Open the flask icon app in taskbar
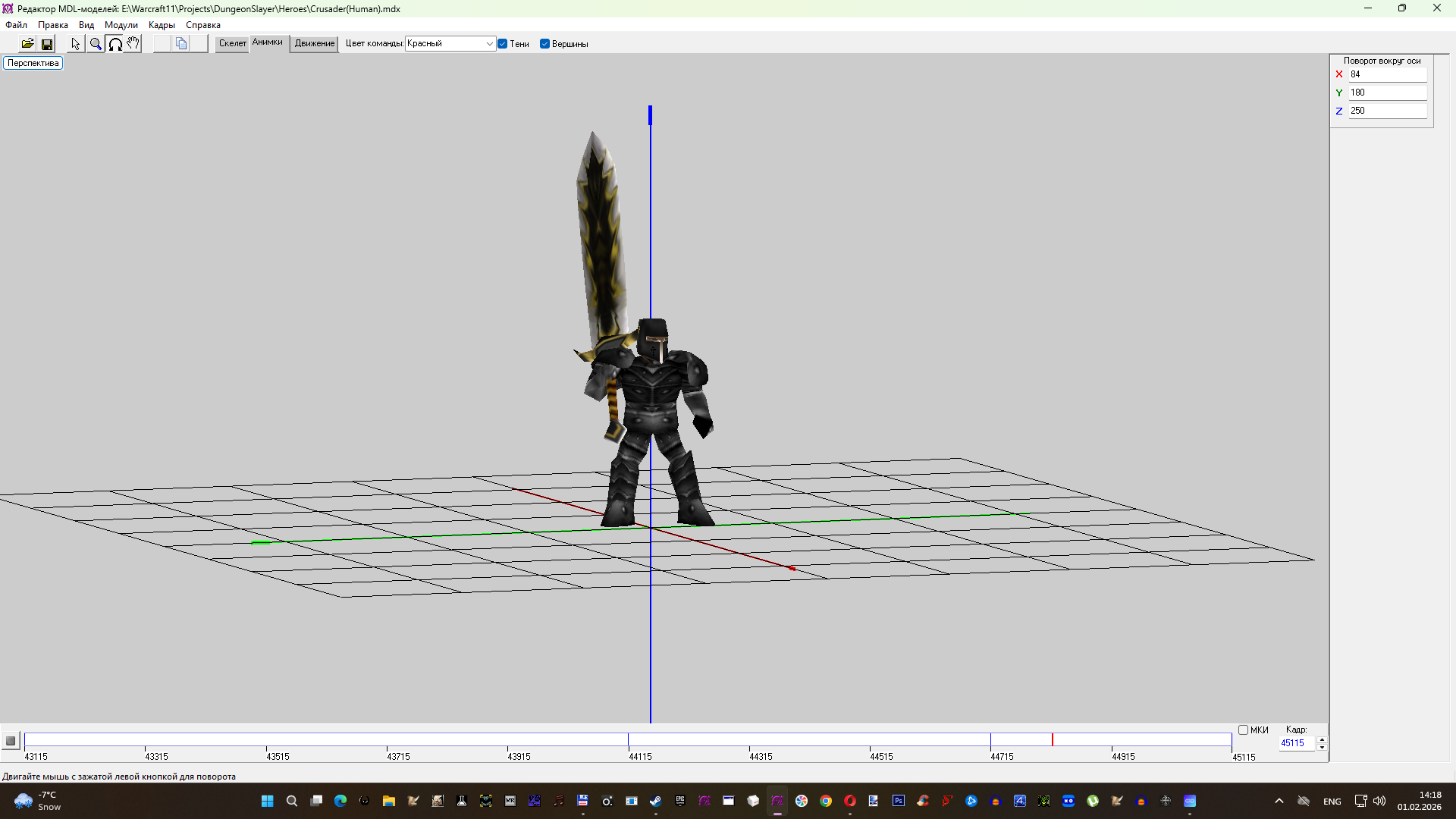Screen dimensions: 1456x819 pyautogui.click(x=462, y=801)
